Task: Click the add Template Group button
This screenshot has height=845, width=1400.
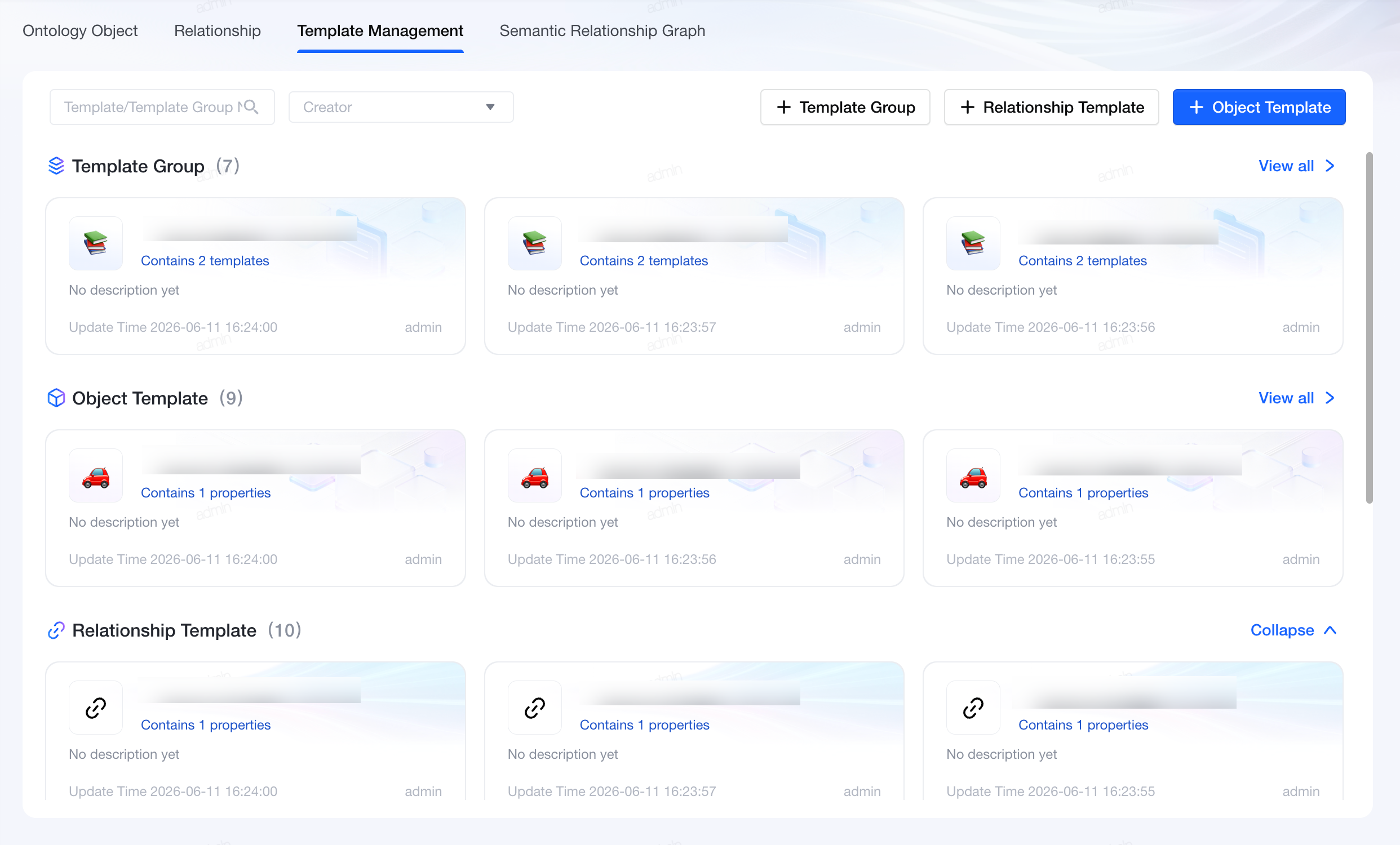Action: (845, 107)
